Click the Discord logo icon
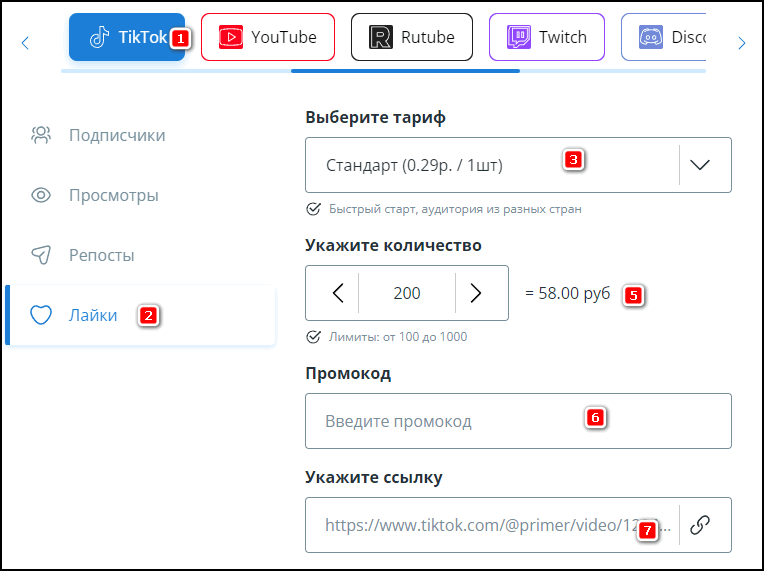 coord(651,37)
